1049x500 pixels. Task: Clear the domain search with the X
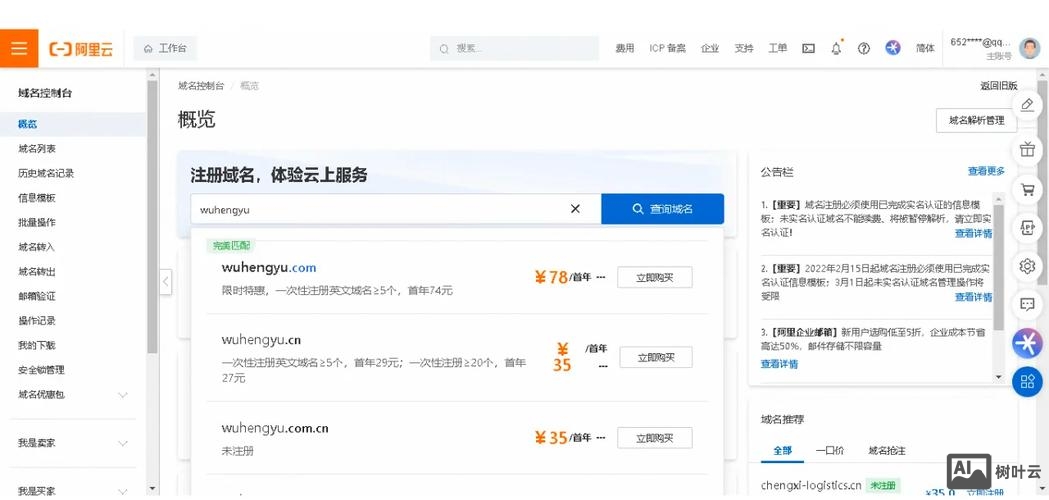[575, 209]
